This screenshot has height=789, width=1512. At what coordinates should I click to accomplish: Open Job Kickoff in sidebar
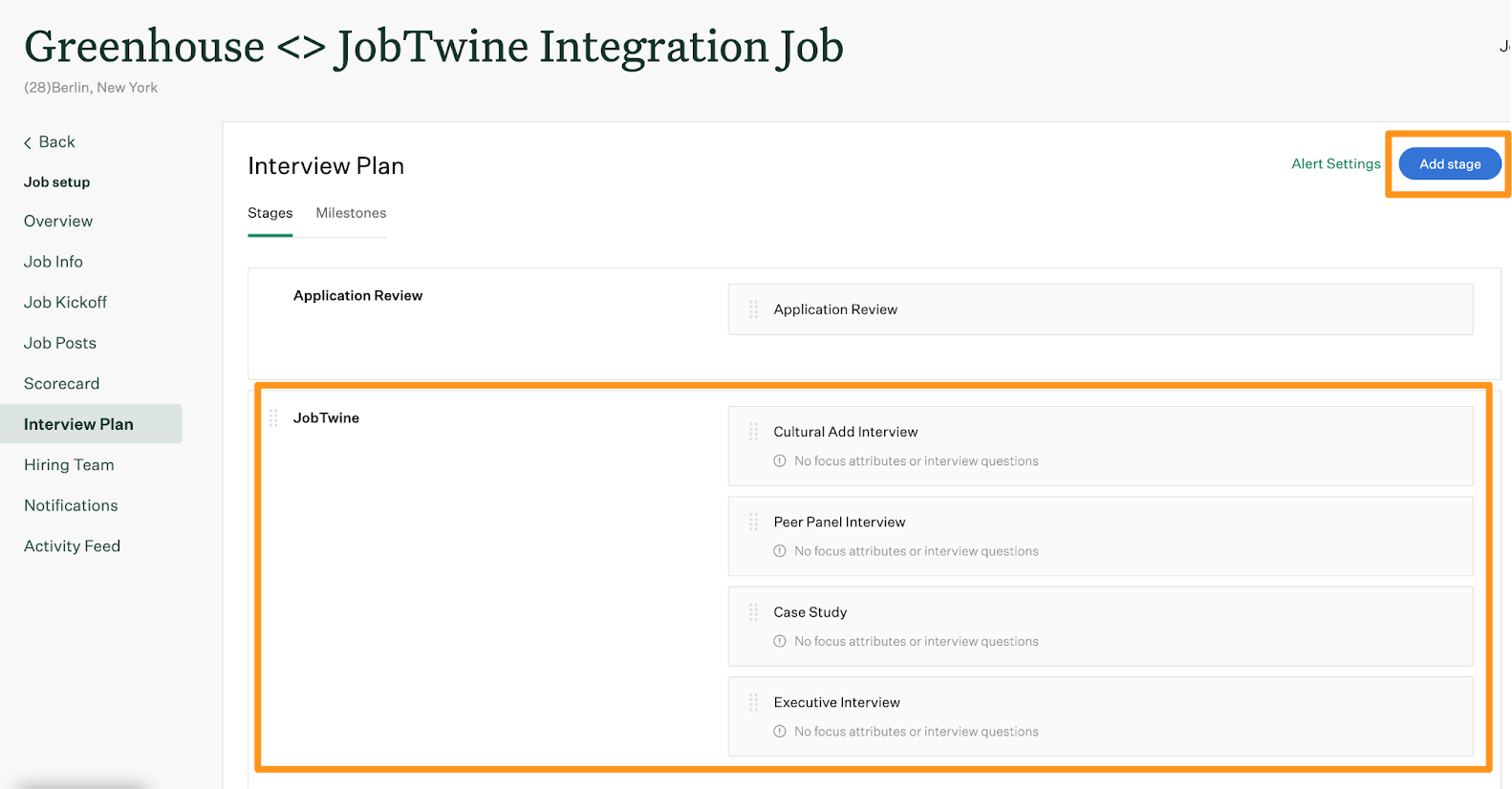[65, 302]
